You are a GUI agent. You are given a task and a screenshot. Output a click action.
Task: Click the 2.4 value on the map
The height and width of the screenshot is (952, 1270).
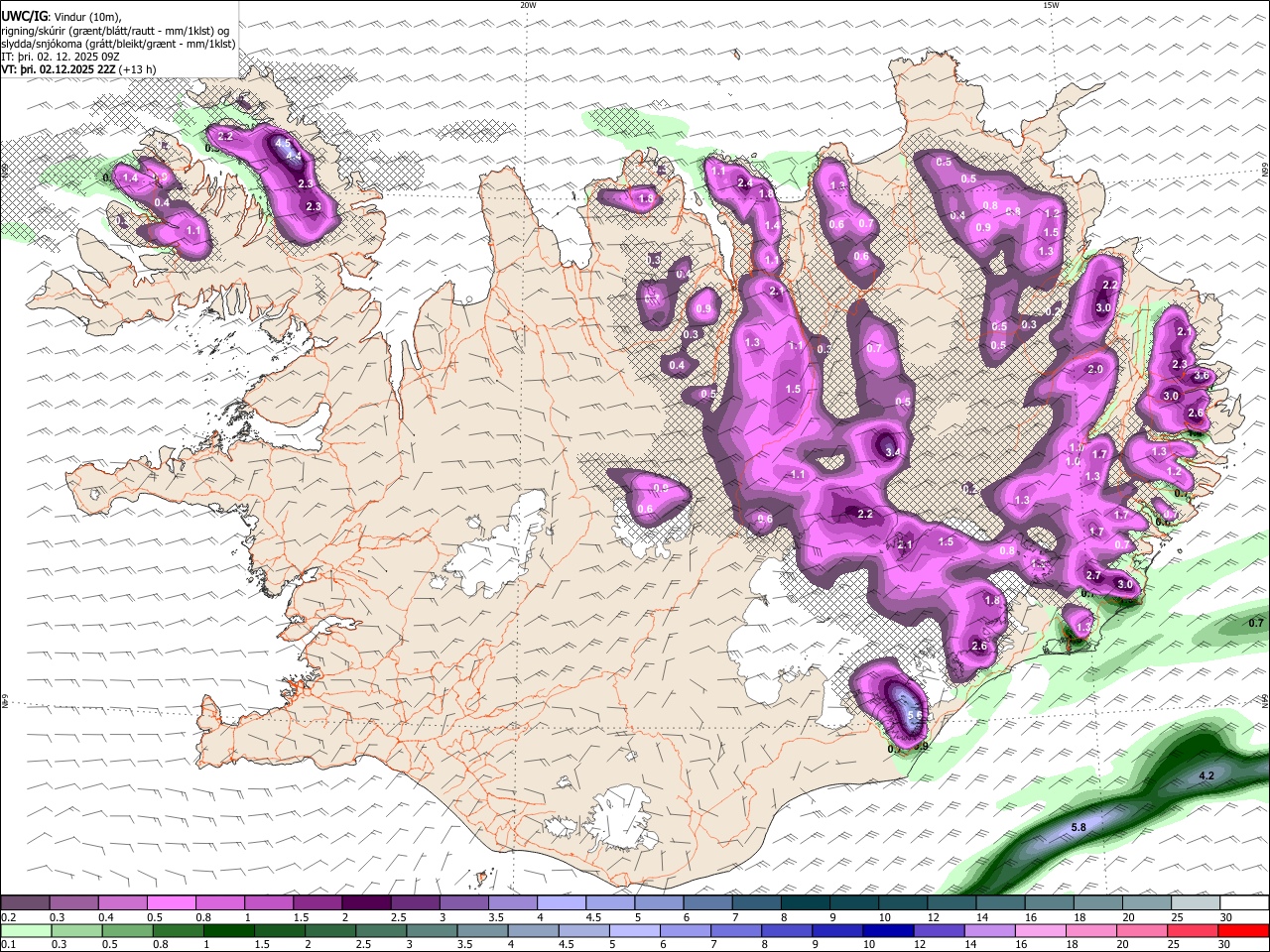[x=745, y=183]
